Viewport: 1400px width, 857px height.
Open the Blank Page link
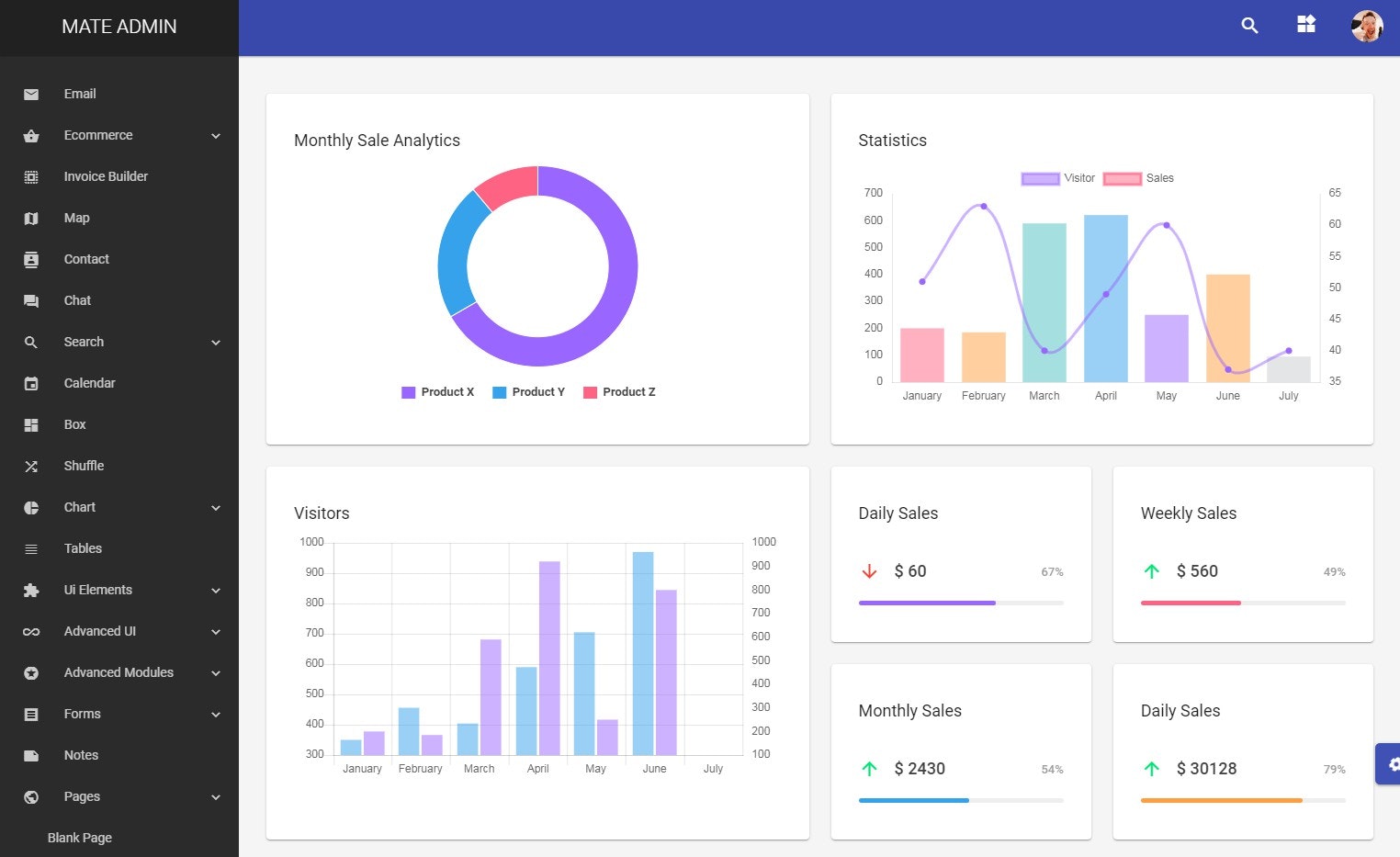tap(80, 838)
